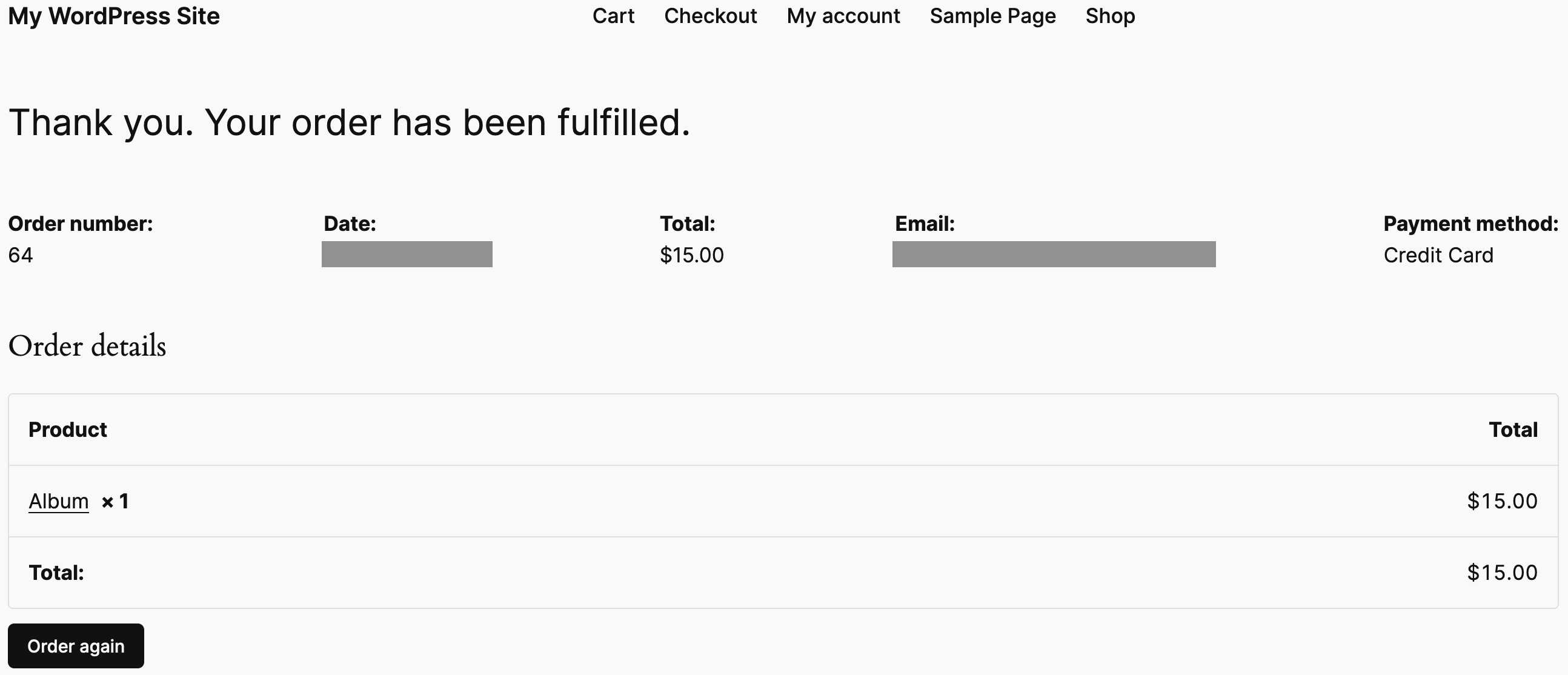Click the Total: row label in table

tap(56, 573)
